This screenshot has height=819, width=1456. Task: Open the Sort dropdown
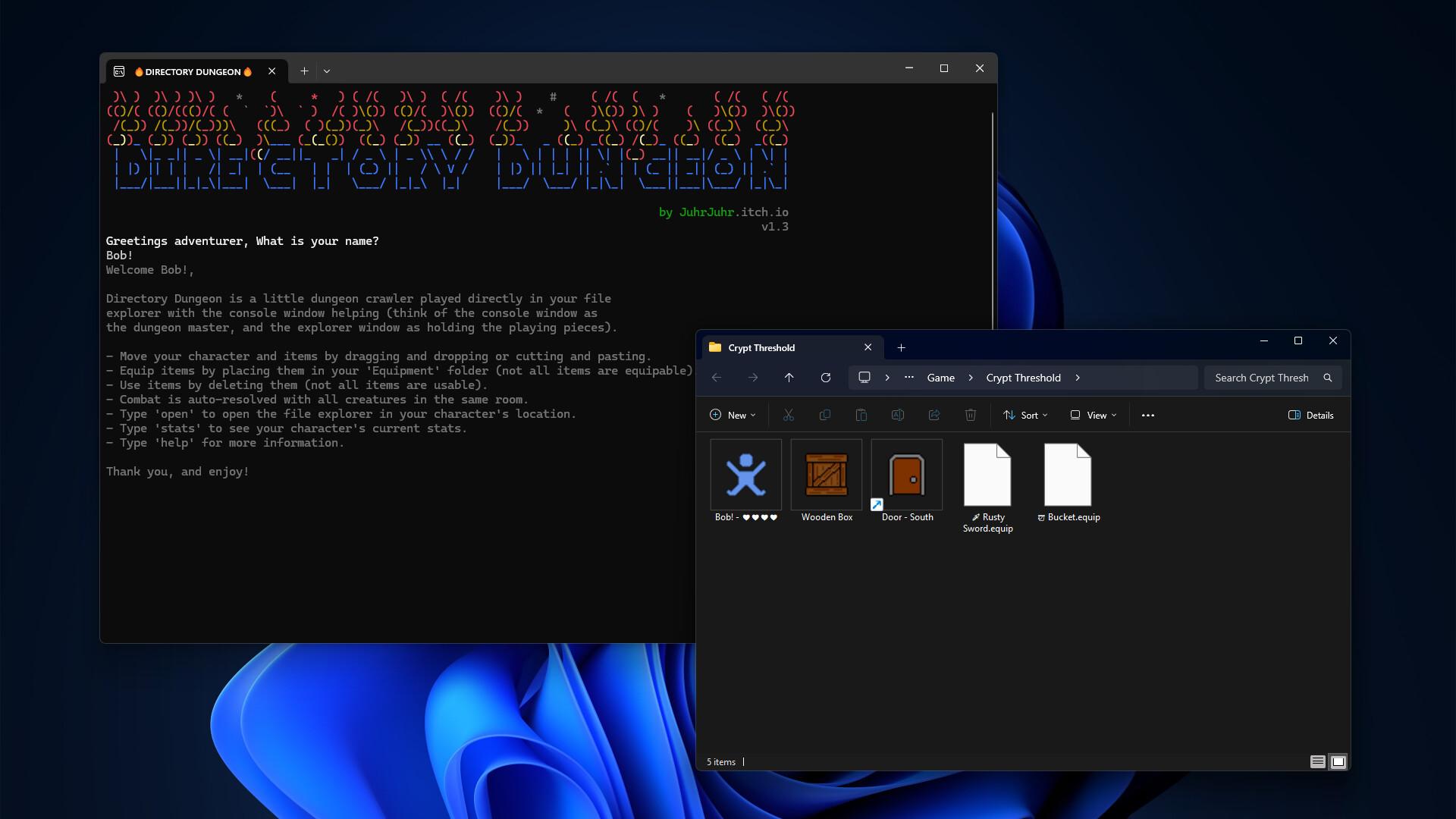click(1025, 415)
